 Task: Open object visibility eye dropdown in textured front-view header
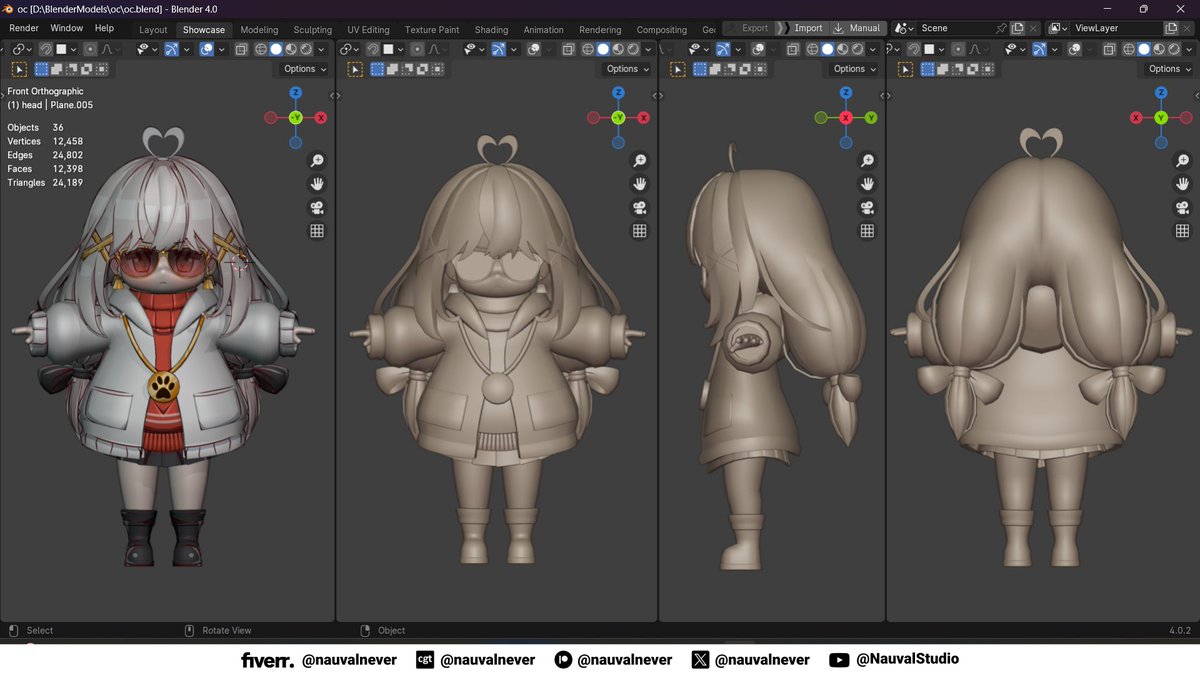(147, 49)
